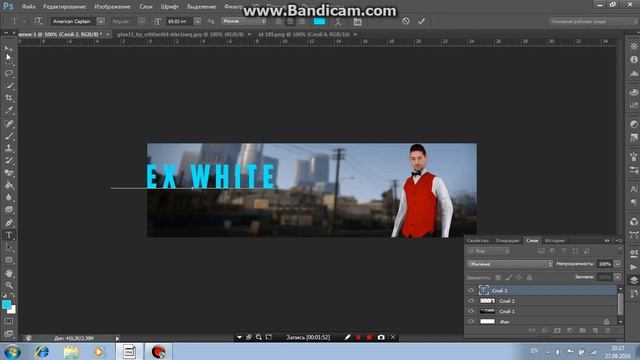Toggle Quick Mask mode icon
640x360 pixels.
[x=9, y=321]
